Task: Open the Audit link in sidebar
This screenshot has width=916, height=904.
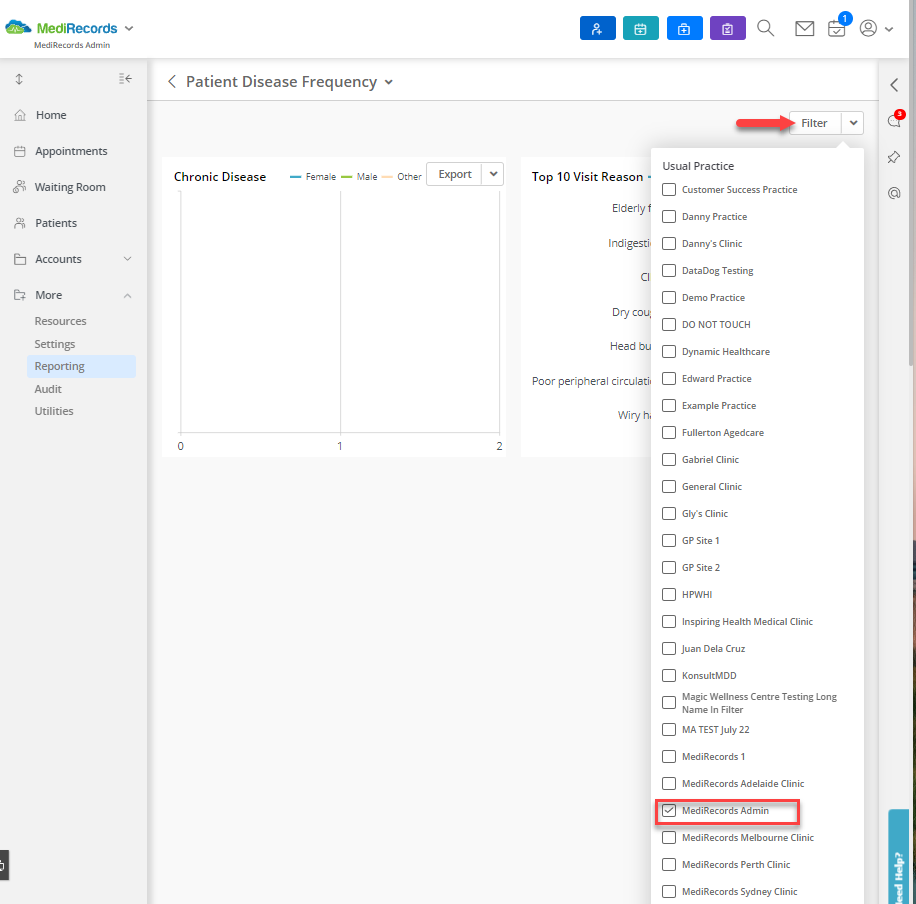Action: pos(48,389)
